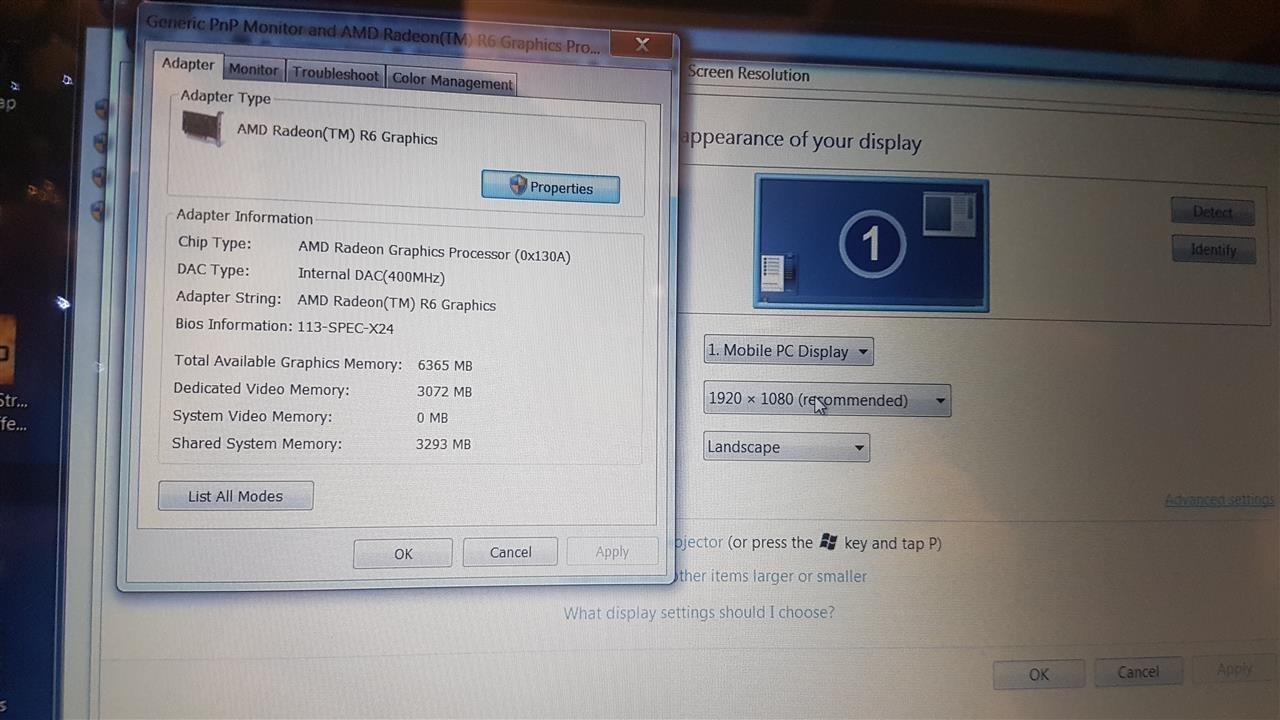This screenshot has height=720, width=1280.
Task: Click the 6365 MB total memory value
Action: click(x=445, y=365)
